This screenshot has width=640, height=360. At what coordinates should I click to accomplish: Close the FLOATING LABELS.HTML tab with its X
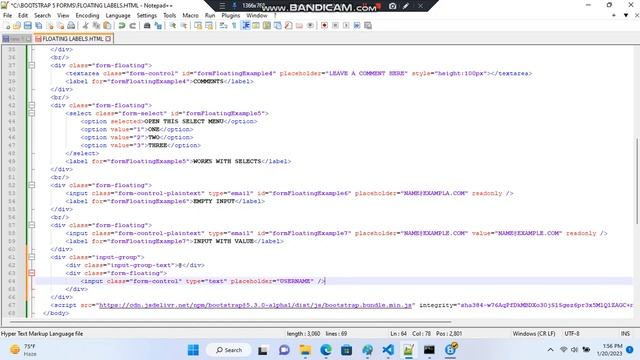tap(108, 39)
